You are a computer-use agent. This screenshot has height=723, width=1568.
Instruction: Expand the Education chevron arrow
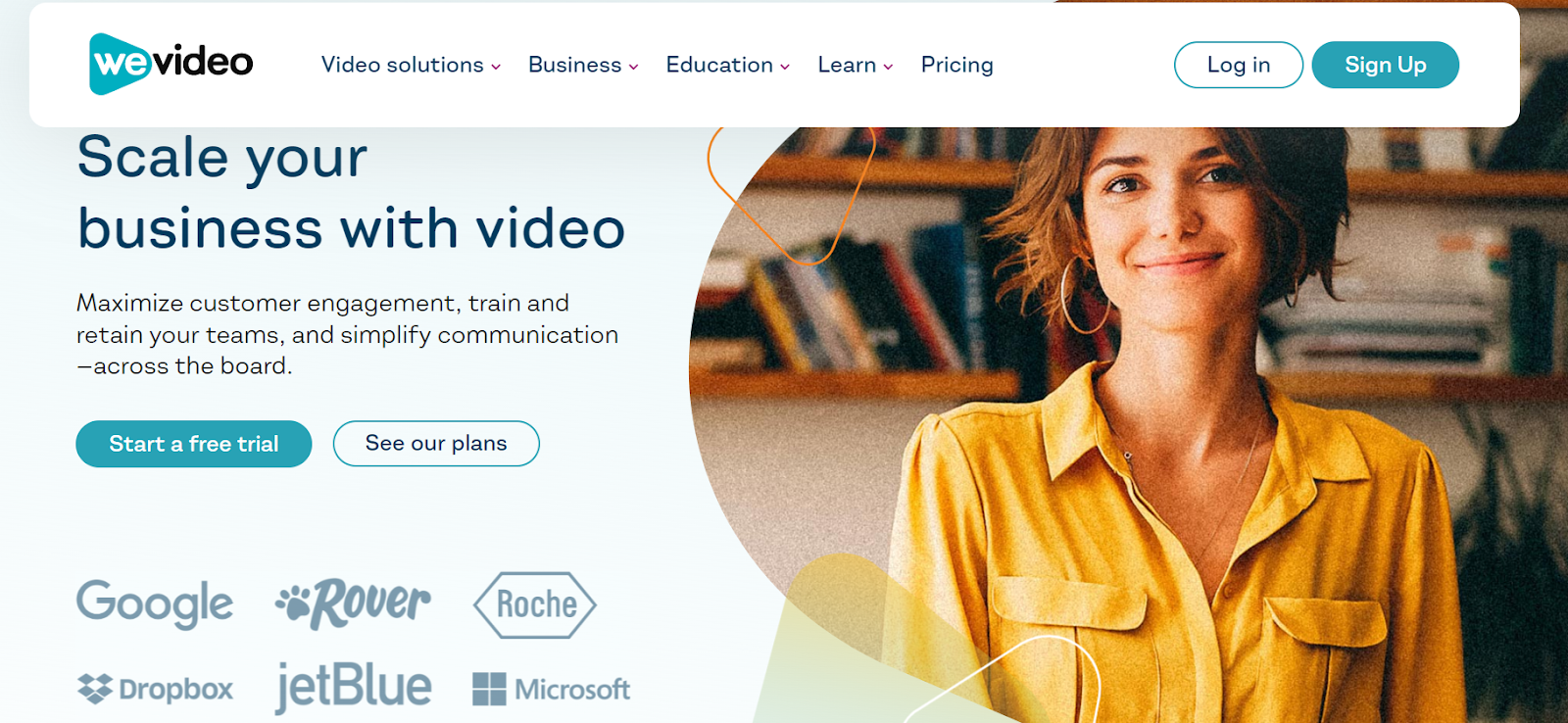coord(785,67)
